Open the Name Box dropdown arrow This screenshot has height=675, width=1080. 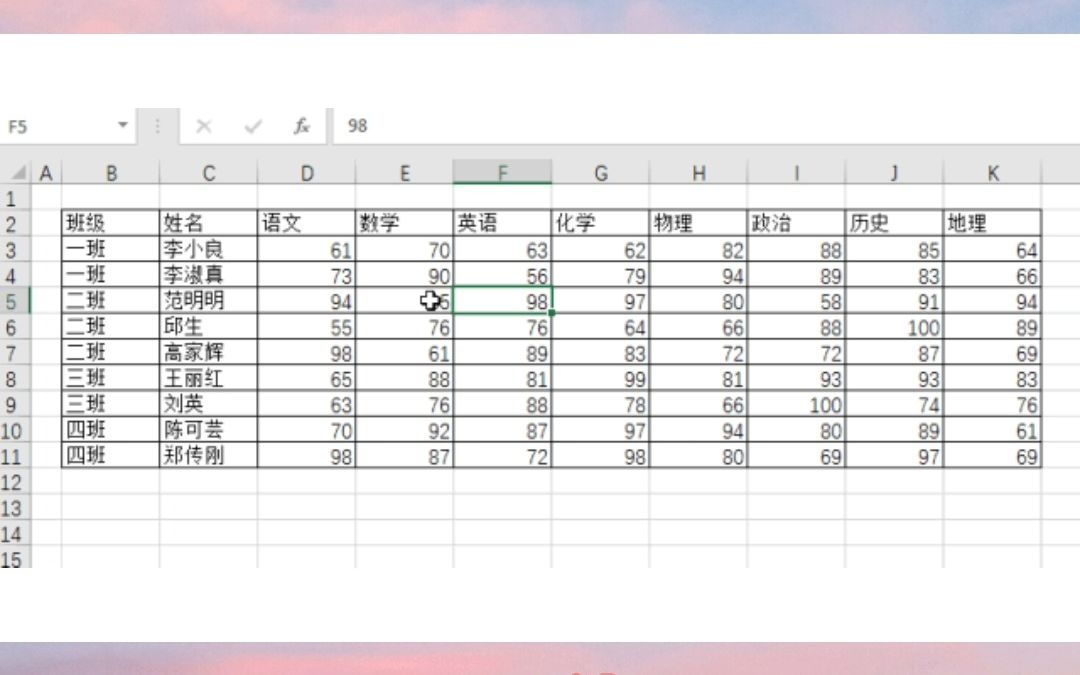(122, 126)
